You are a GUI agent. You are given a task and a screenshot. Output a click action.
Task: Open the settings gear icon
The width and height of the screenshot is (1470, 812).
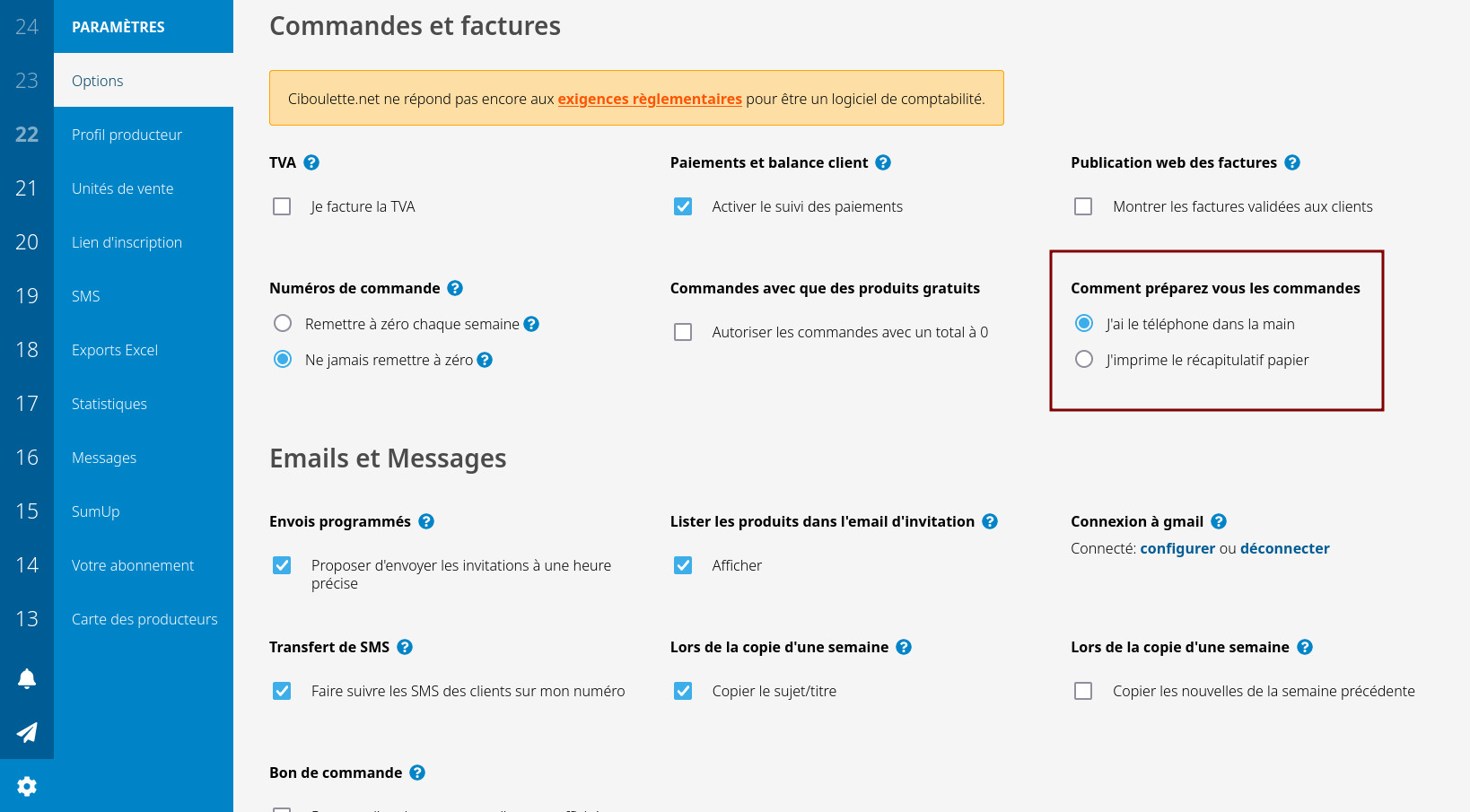click(x=27, y=786)
